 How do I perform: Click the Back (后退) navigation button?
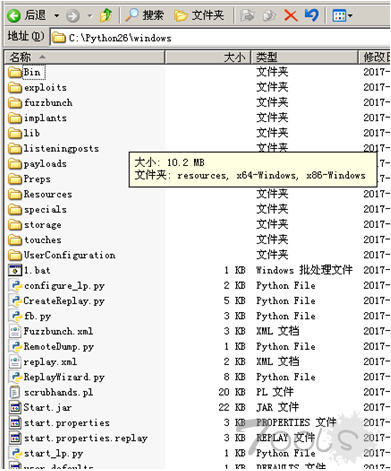[27, 15]
